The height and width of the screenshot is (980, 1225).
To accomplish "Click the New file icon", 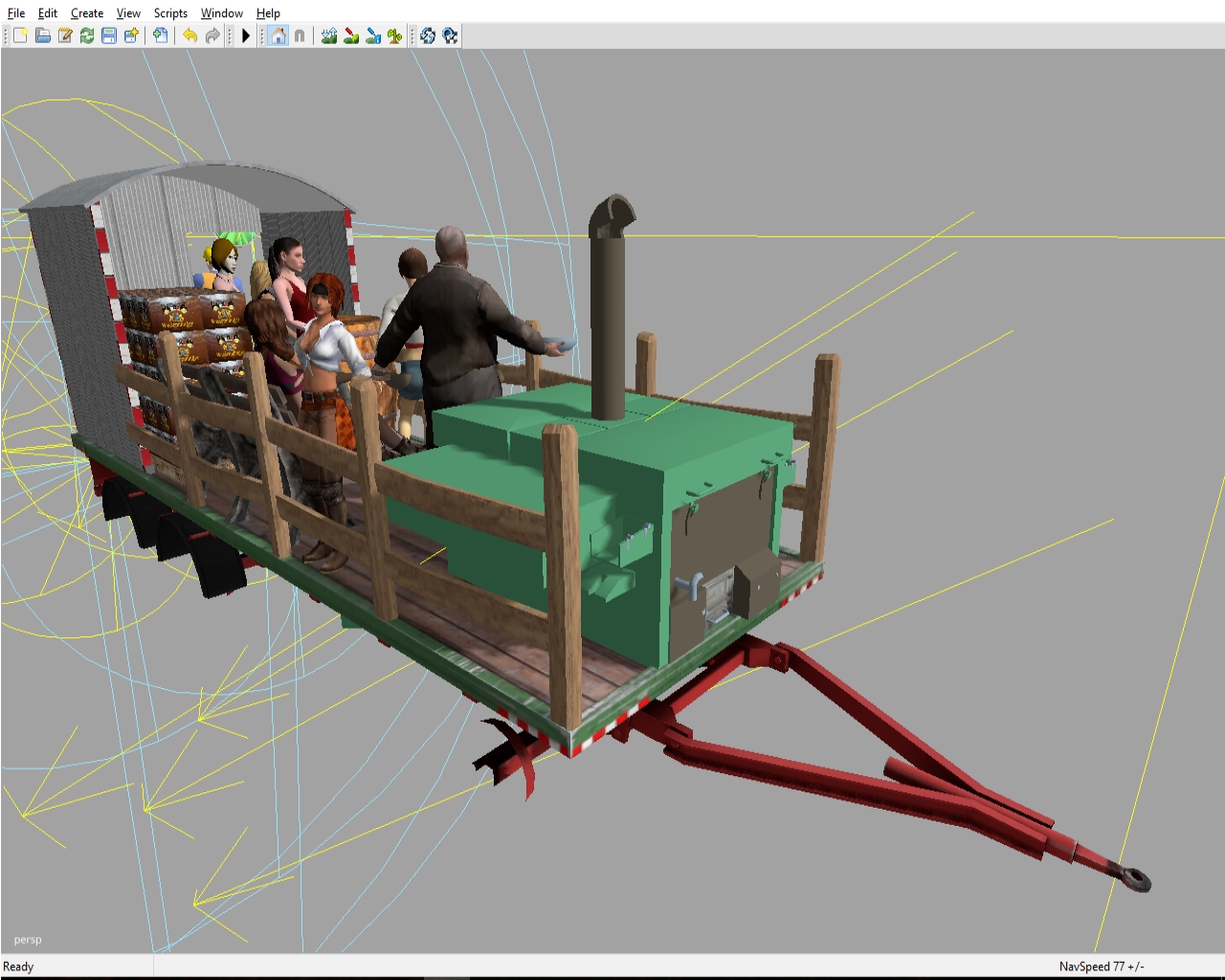I will point(20,35).
